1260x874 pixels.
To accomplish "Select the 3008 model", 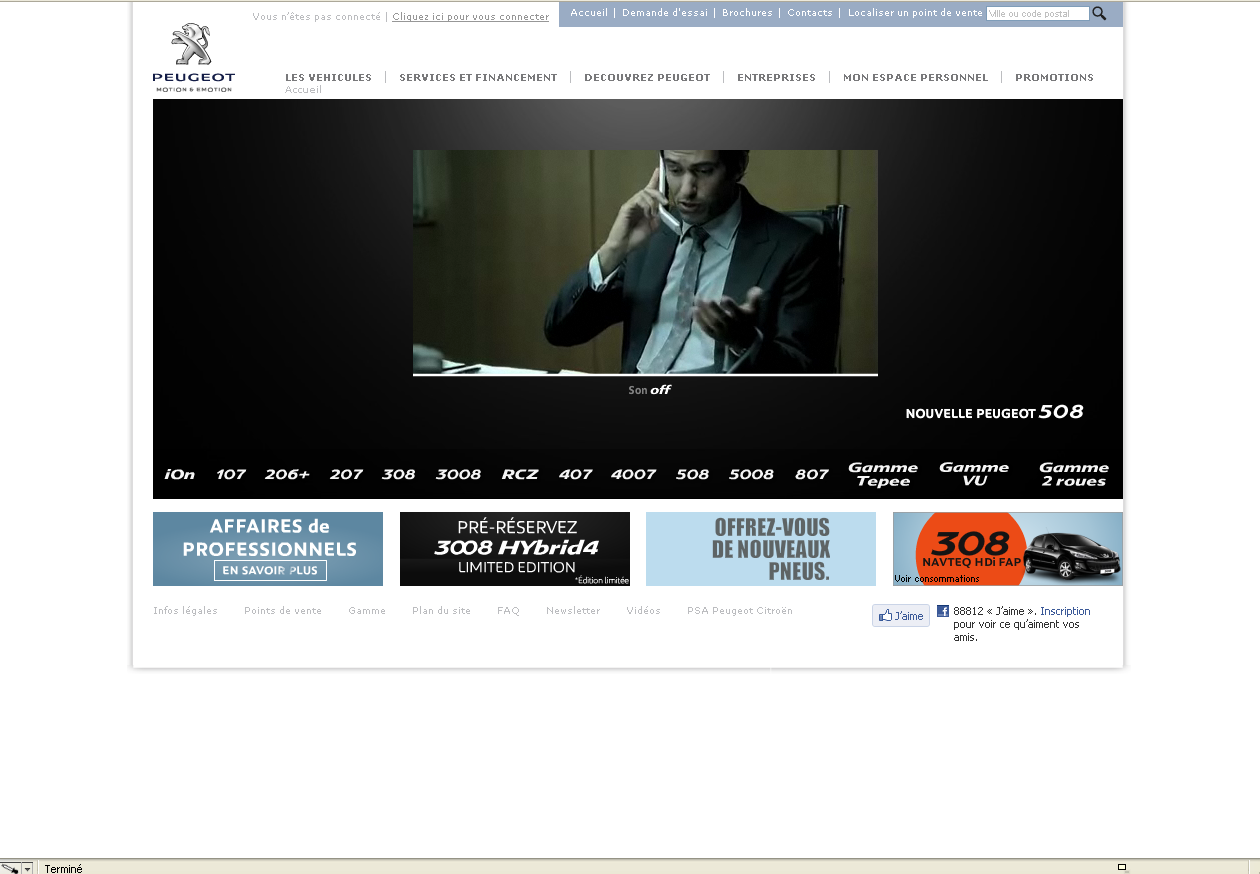I will tap(458, 474).
